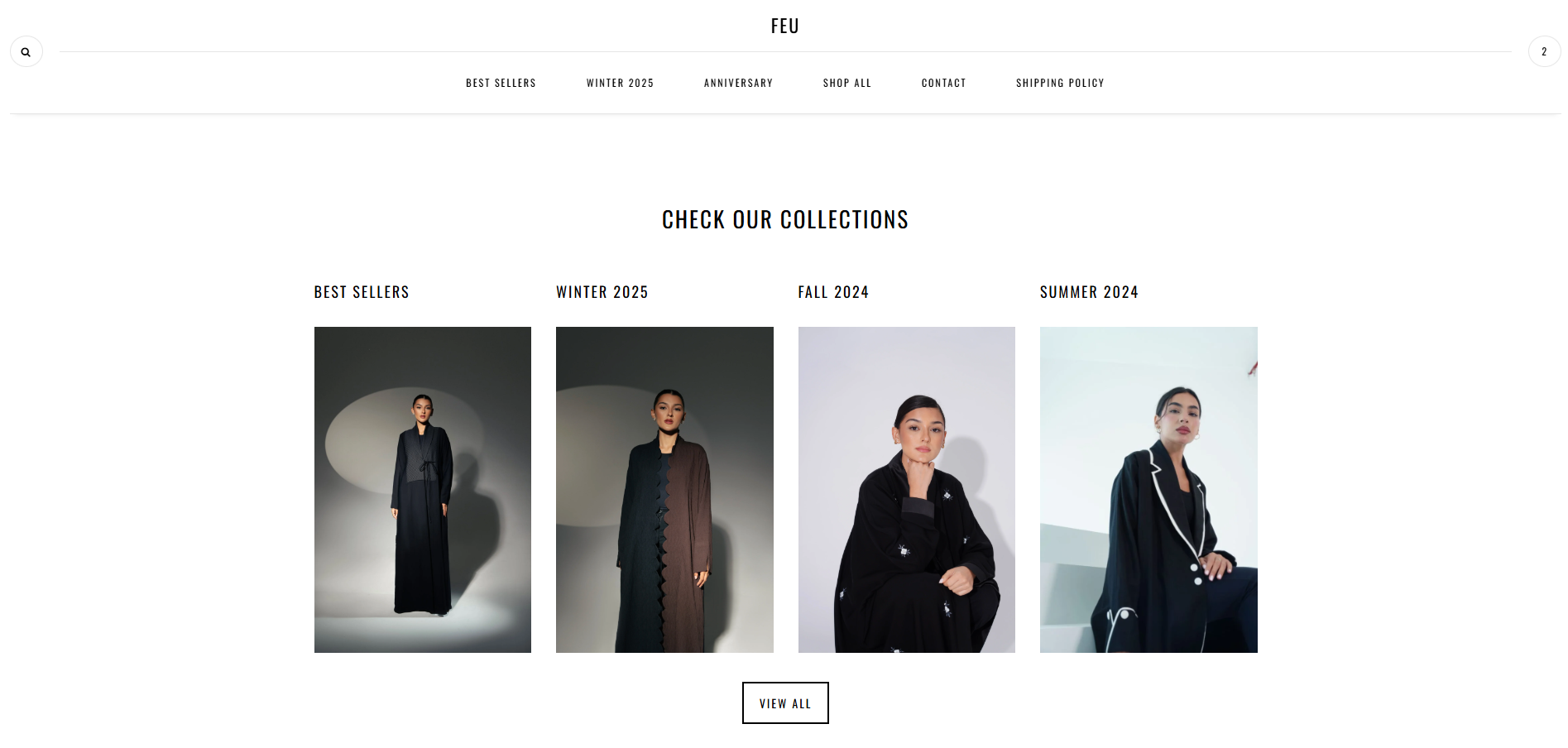Open the search magnifier icon

point(26,51)
